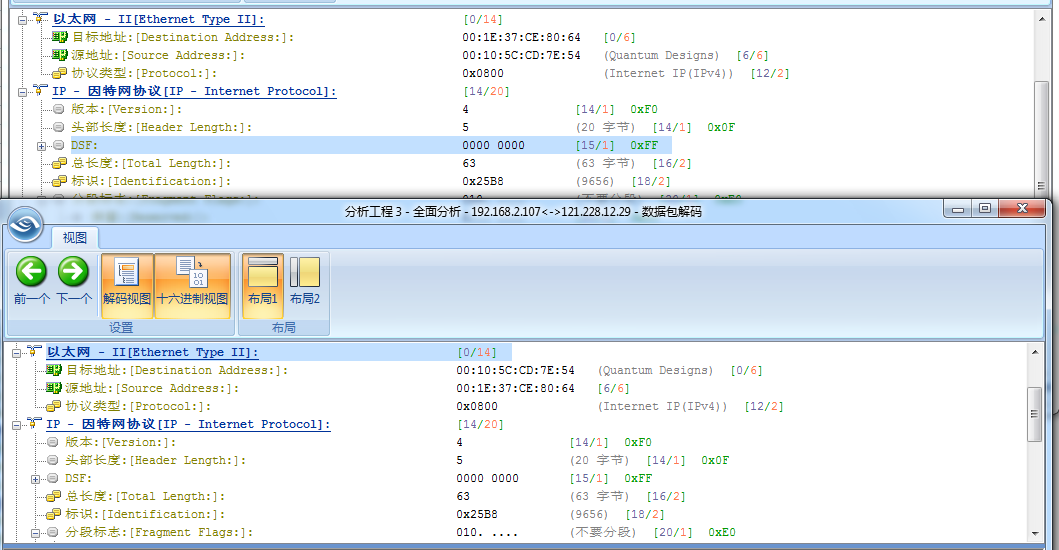Click Identification field icon in front window
The height and width of the screenshot is (550, 1059).
[x=53, y=514]
